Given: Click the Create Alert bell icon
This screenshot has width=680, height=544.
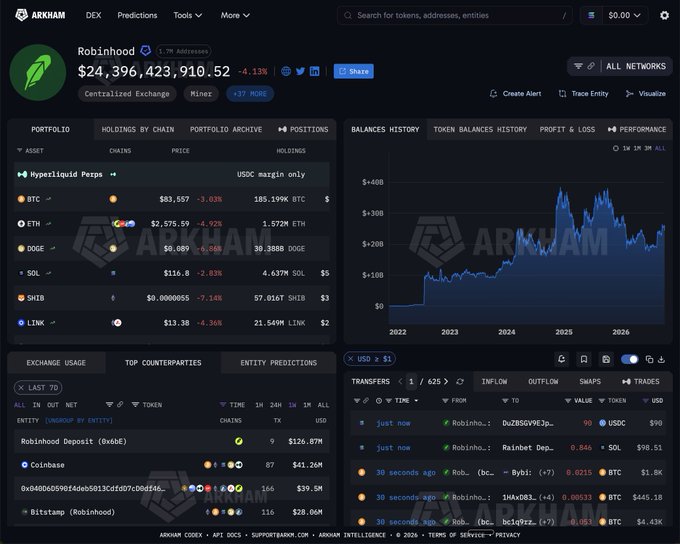Looking at the screenshot, I should (x=493, y=94).
